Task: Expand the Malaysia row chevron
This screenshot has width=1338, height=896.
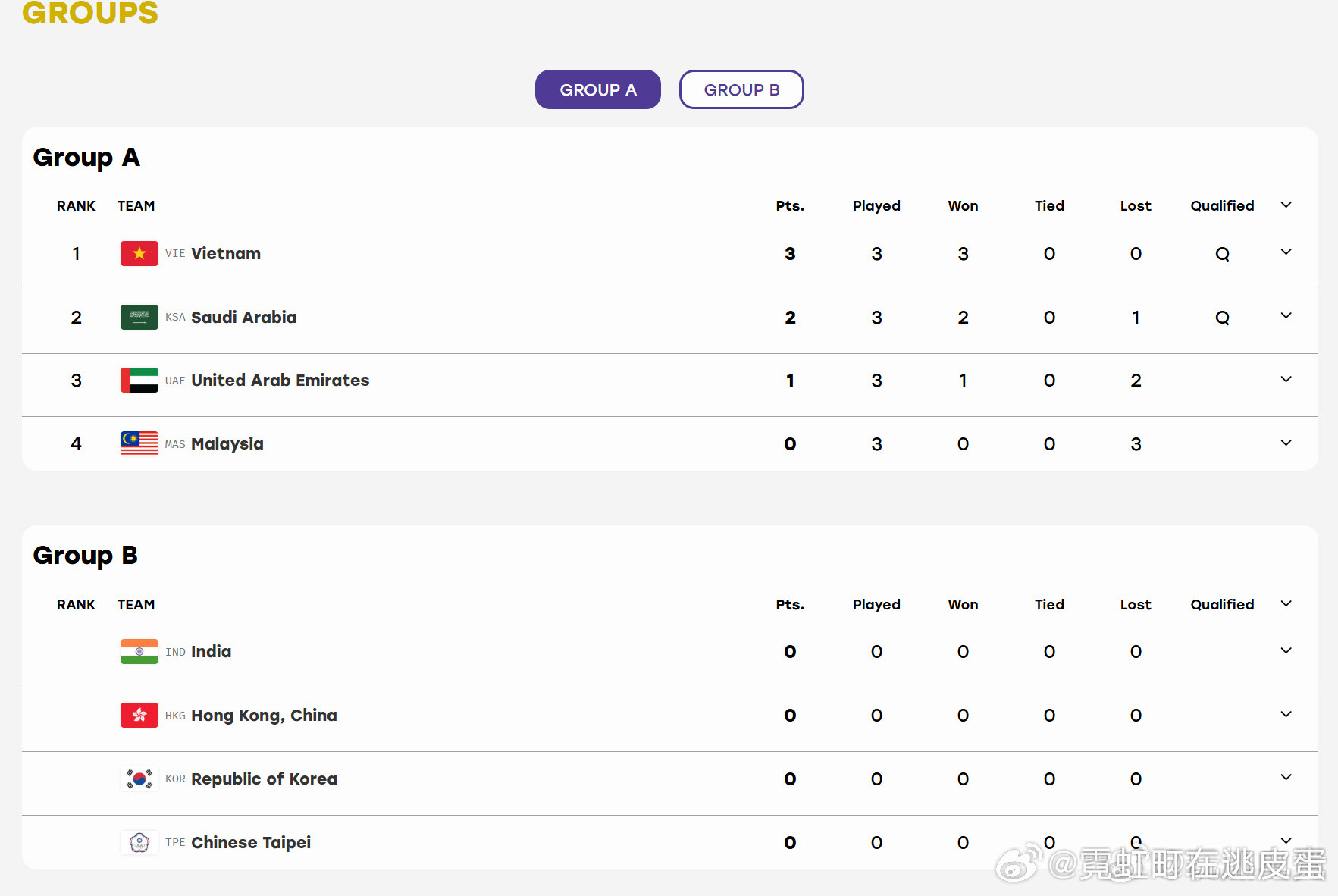Action: [1286, 443]
